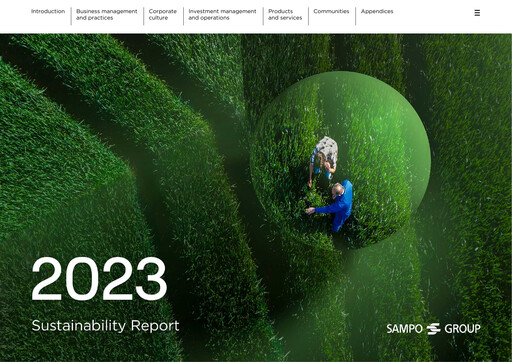Go to the Introduction section
Screen dimensions: 512x362
(x=48, y=11)
